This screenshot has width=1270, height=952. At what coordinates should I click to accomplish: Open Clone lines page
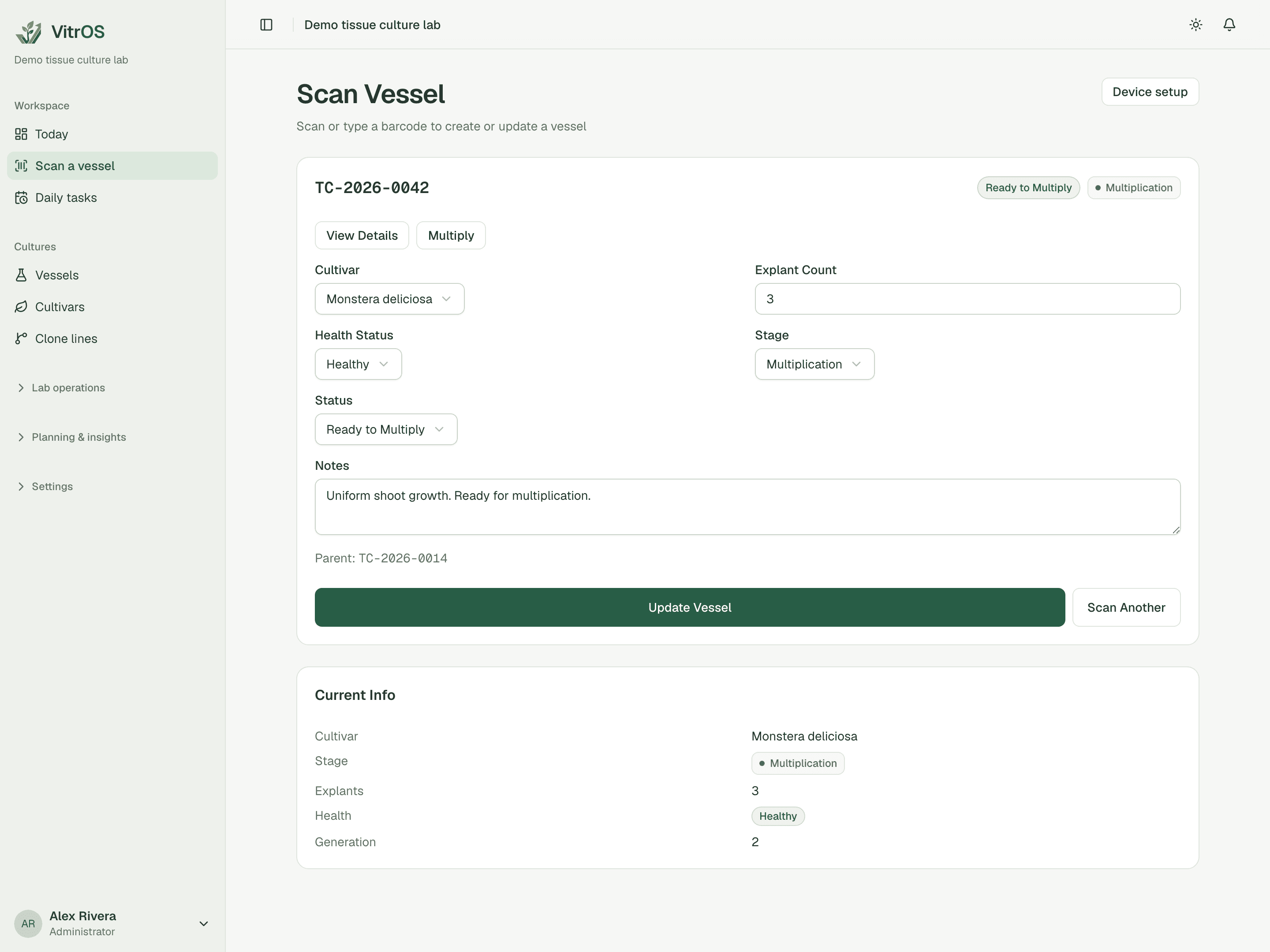[x=112, y=338]
